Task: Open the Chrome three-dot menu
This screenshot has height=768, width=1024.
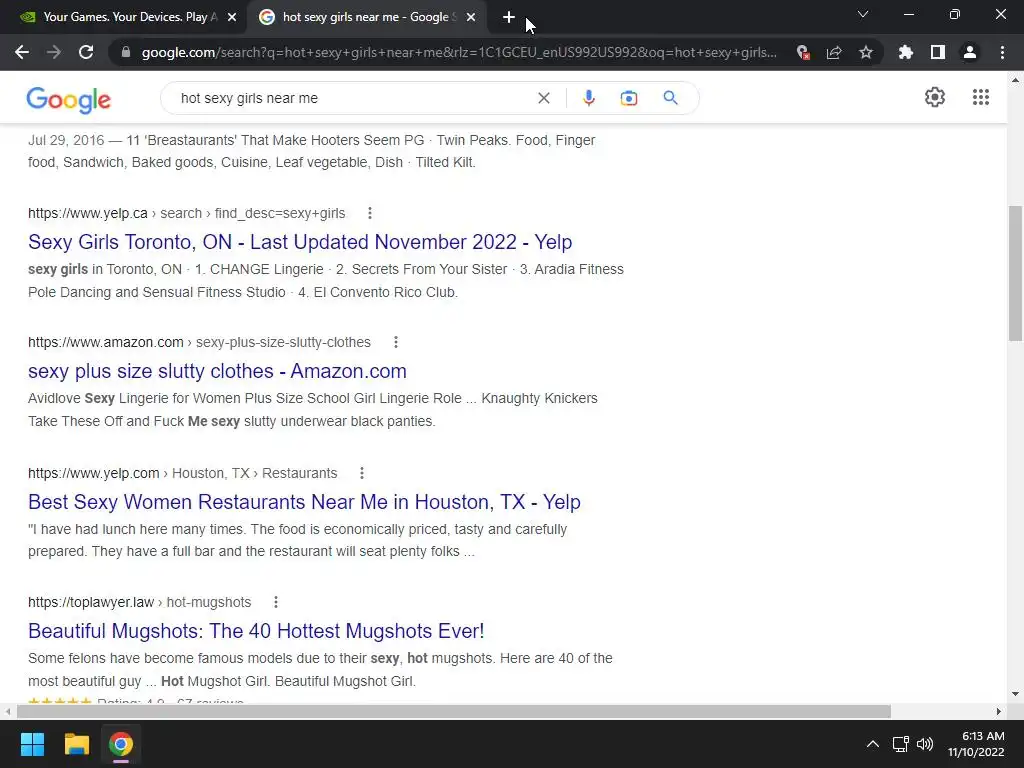Action: (x=1002, y=52)
